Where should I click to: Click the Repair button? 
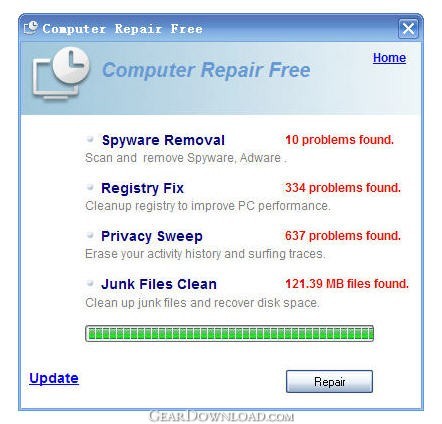coord(329,381)
